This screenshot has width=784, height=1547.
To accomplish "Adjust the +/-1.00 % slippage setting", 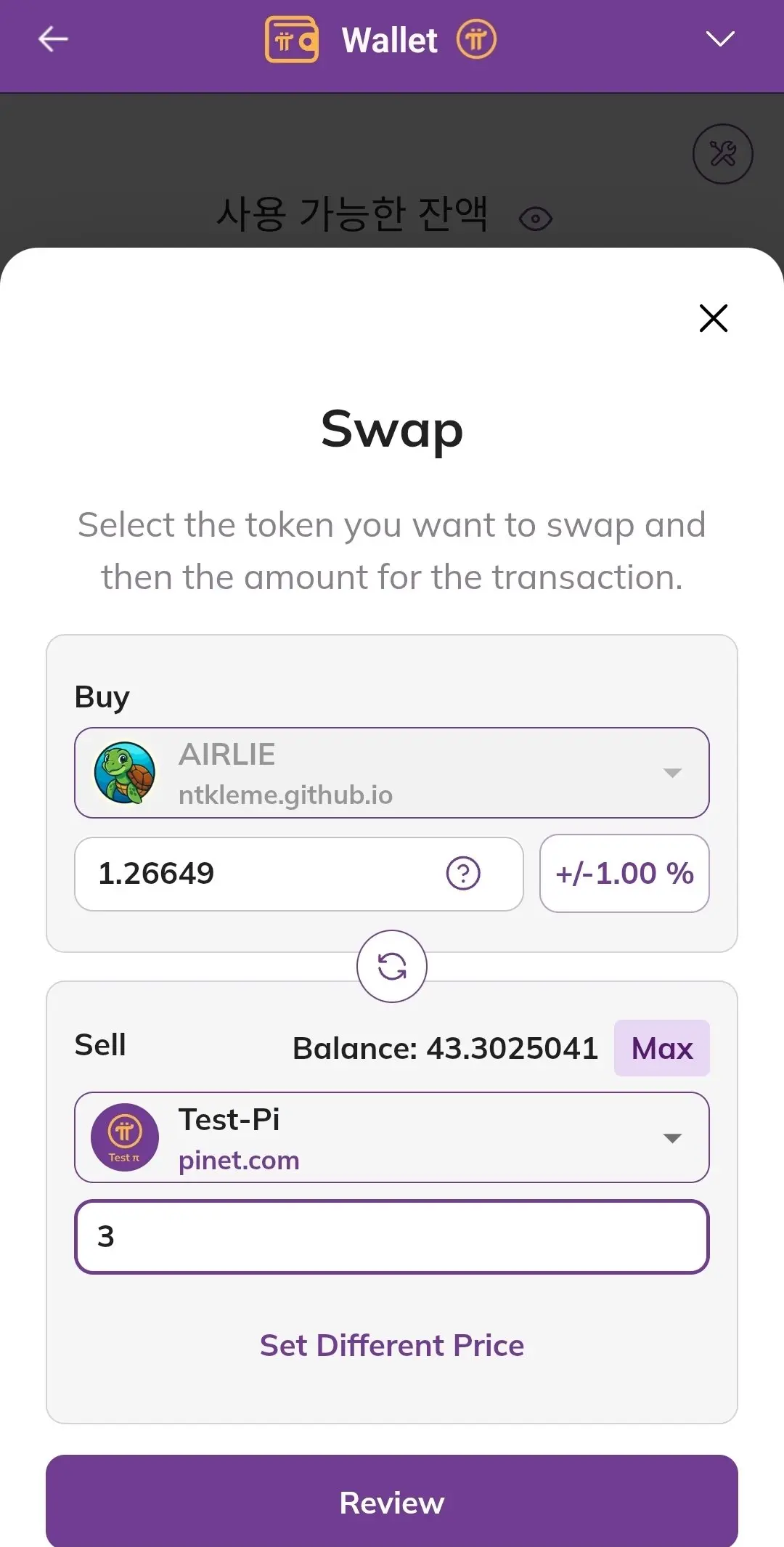I will [624, 873].
